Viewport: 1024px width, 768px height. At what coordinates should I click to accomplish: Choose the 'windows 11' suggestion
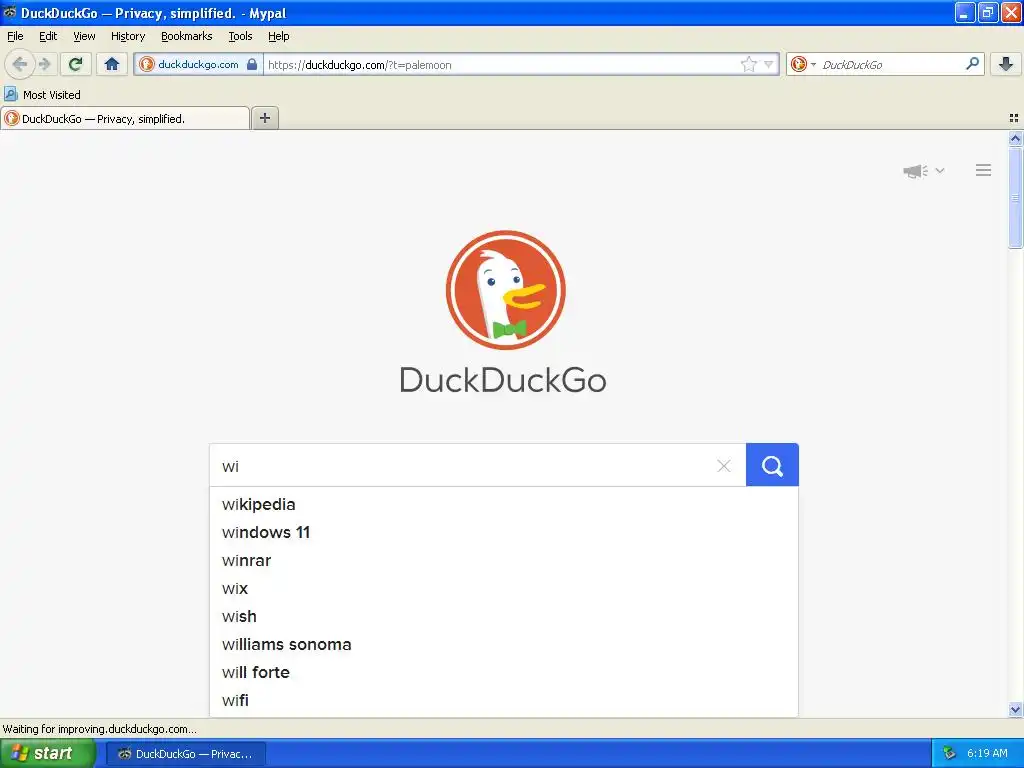pos(504,532)
